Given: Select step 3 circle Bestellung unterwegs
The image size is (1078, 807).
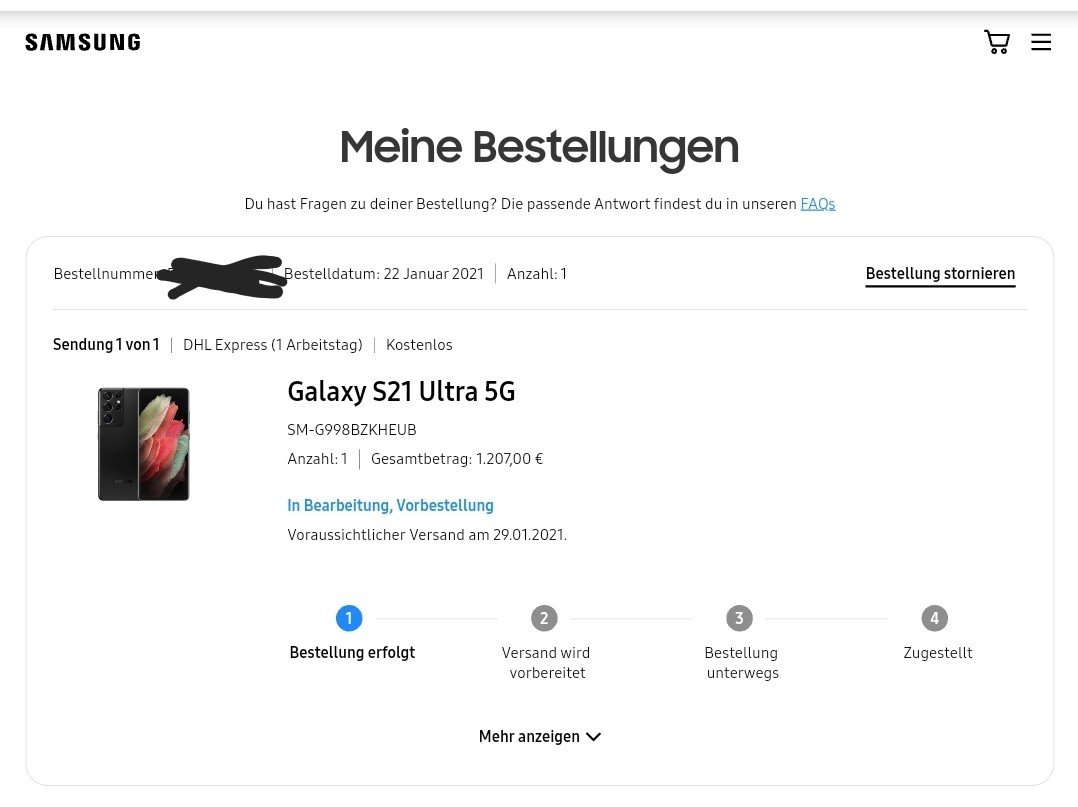Looking at the screenshot, I should coord(739,618).
